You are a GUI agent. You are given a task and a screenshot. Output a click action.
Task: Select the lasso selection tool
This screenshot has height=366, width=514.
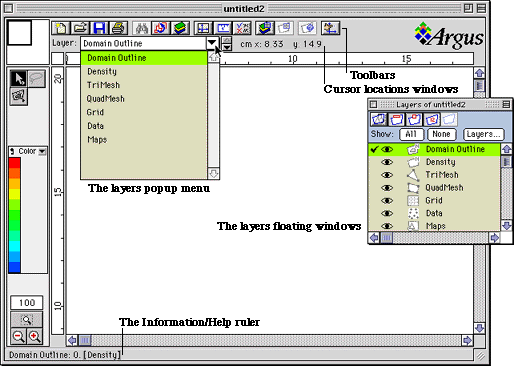(x=37, y=79)
